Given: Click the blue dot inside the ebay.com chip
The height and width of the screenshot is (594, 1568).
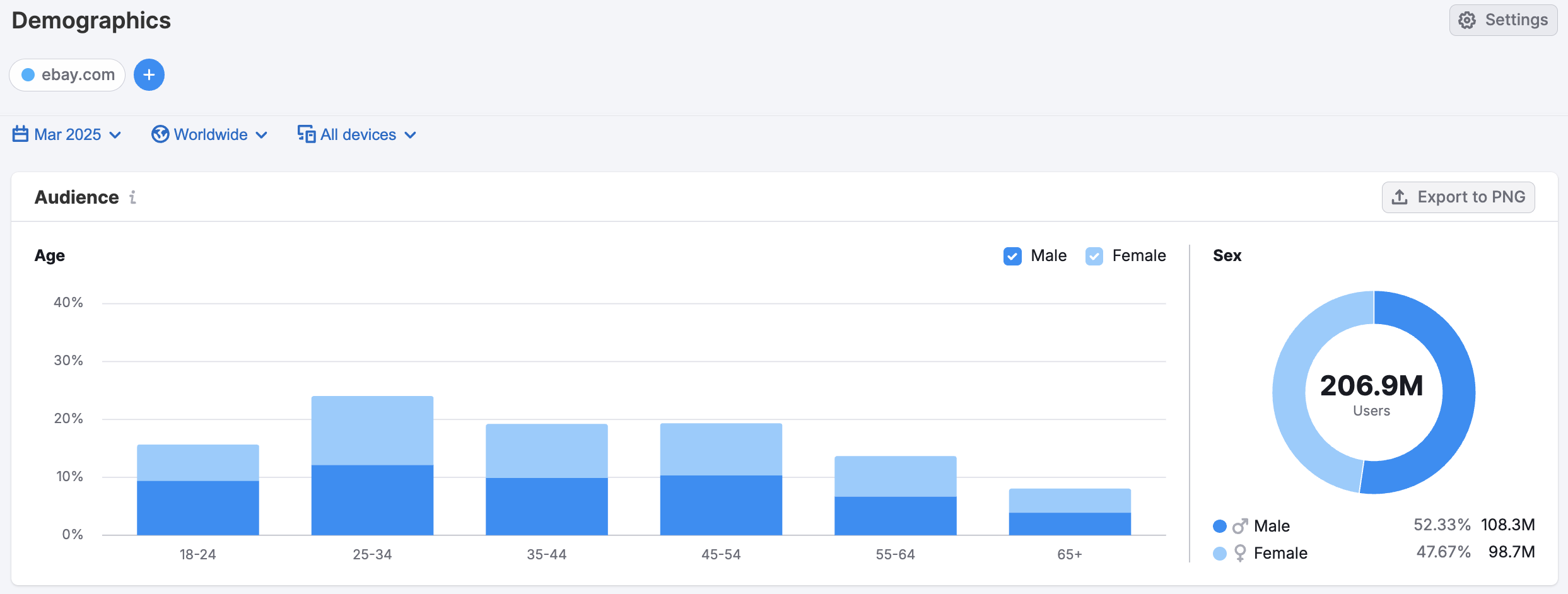Looking at the screenshot, I should [x=28, y=74].
